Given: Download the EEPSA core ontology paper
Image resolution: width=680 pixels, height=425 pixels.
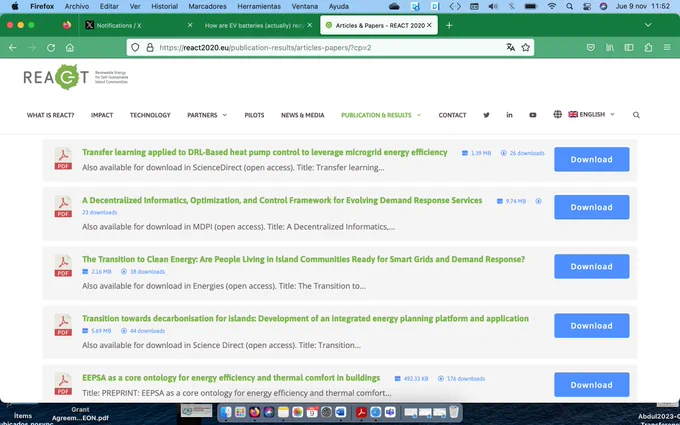Looking at the screenshot, I should 592,385.
